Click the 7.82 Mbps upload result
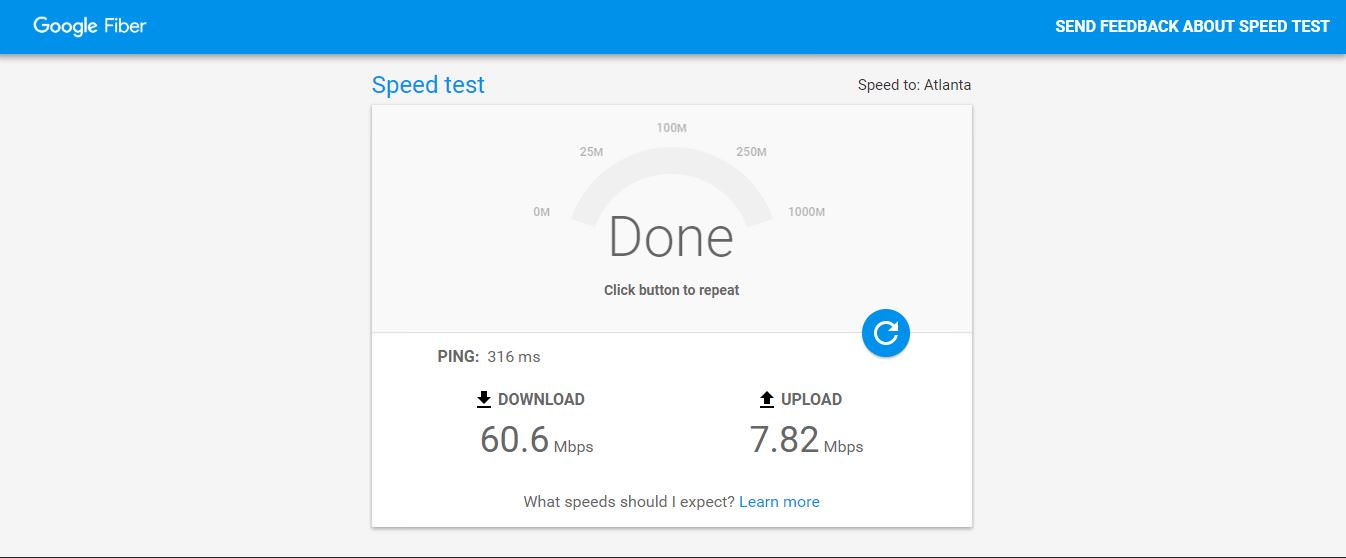Image resolution: width=1346 pixels, height=558 pixels. coord(806,440)
